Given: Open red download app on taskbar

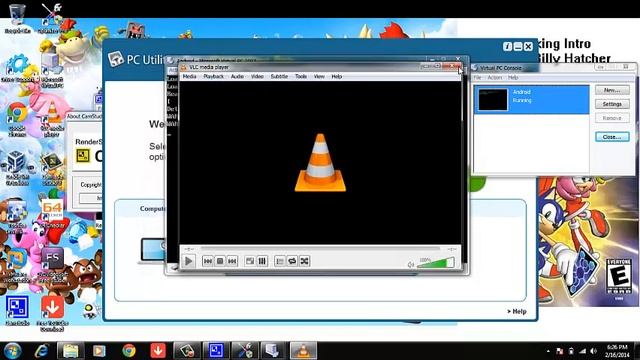Looking at the screenshot, I should tap(158, 351).
